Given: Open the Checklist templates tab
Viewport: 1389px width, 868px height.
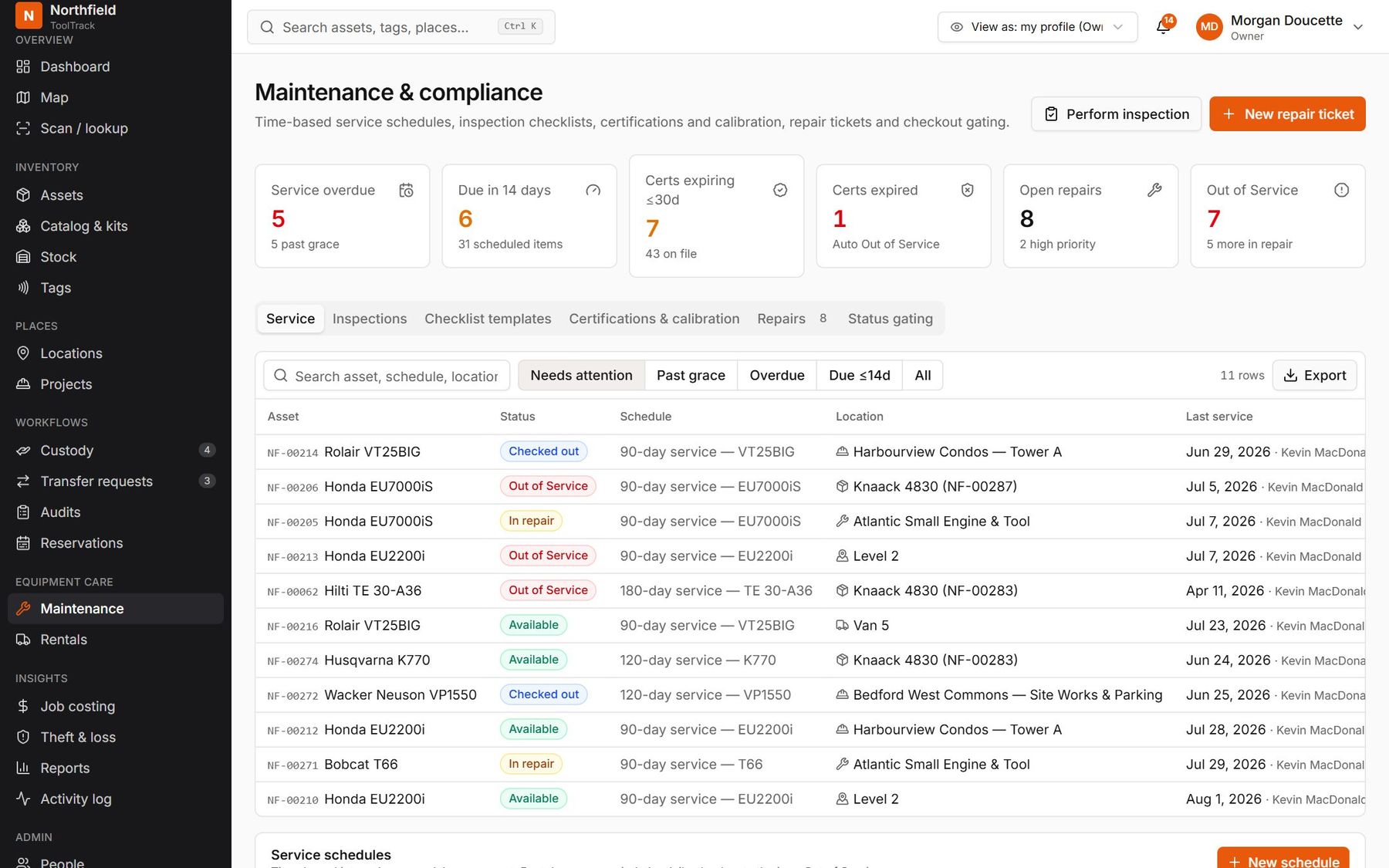Looking at the screenshot, I should (x=488, y=319).
